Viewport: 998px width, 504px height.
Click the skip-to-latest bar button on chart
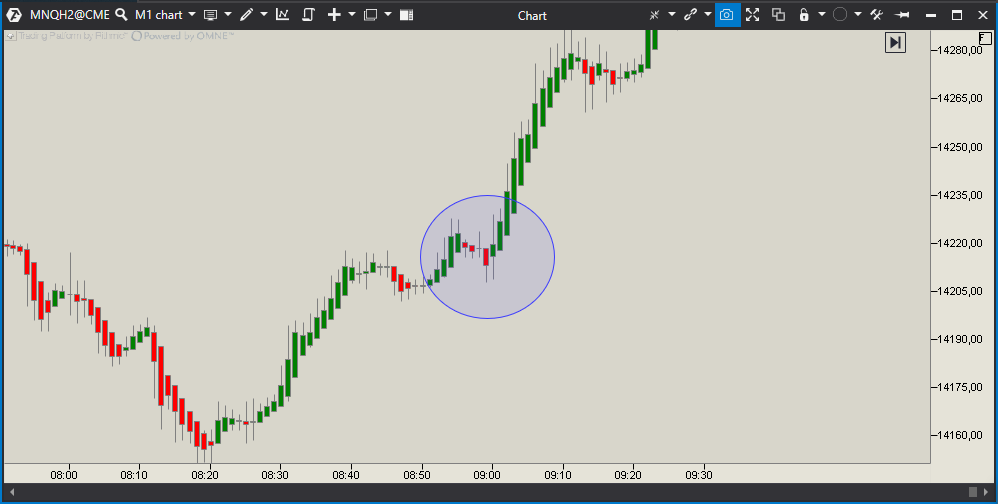895,43
